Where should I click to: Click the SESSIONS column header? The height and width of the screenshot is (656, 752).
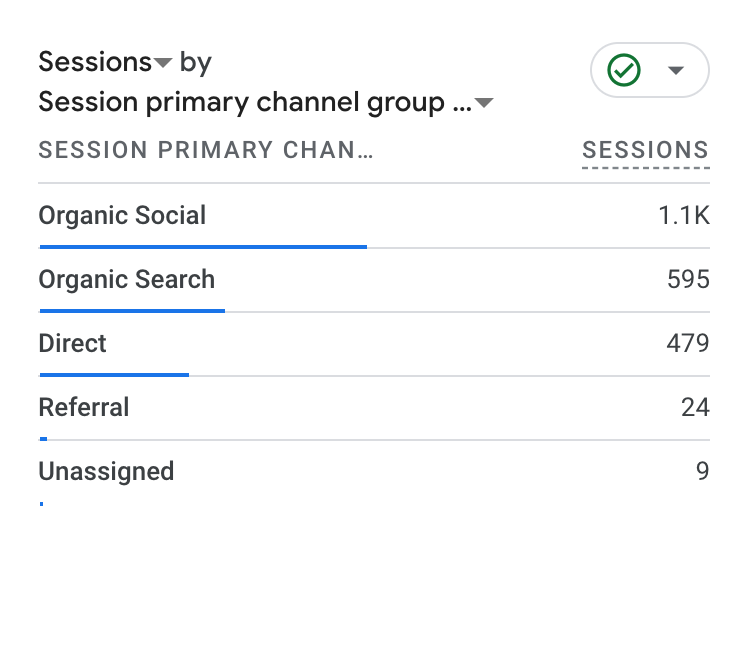click(x=645, y=151)
